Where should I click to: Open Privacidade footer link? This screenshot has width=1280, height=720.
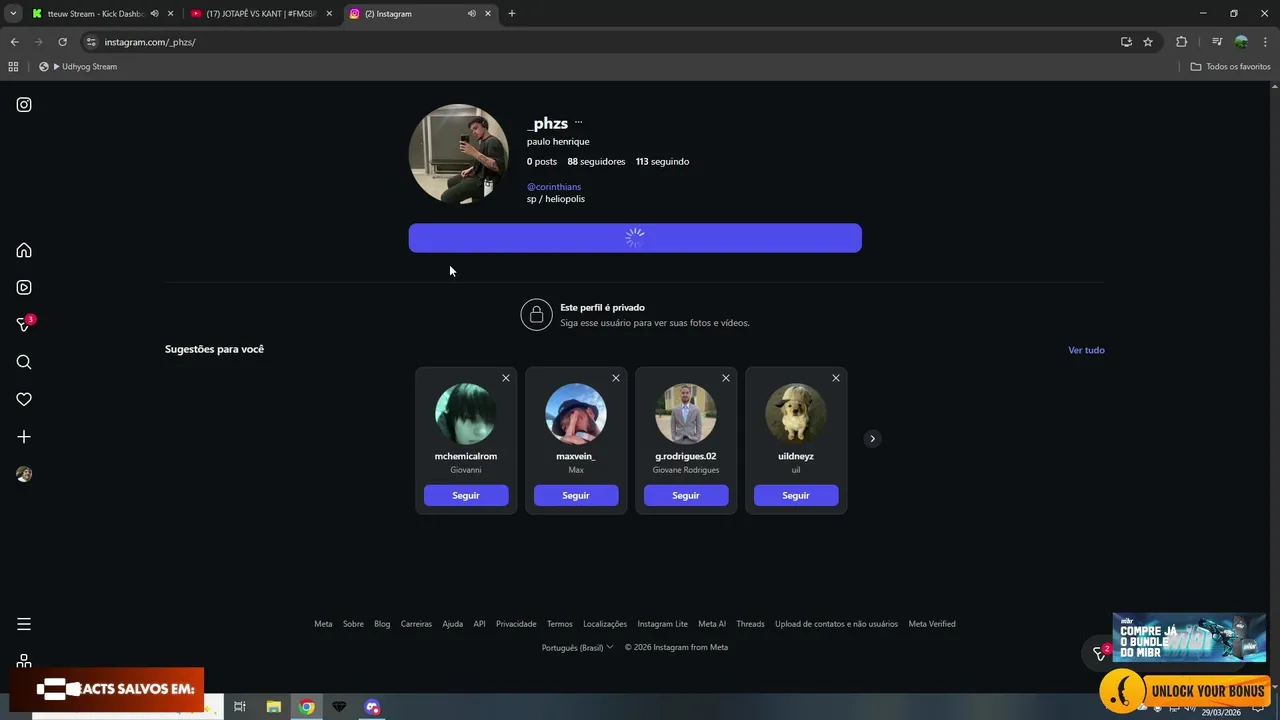click(x=516, y=624)
